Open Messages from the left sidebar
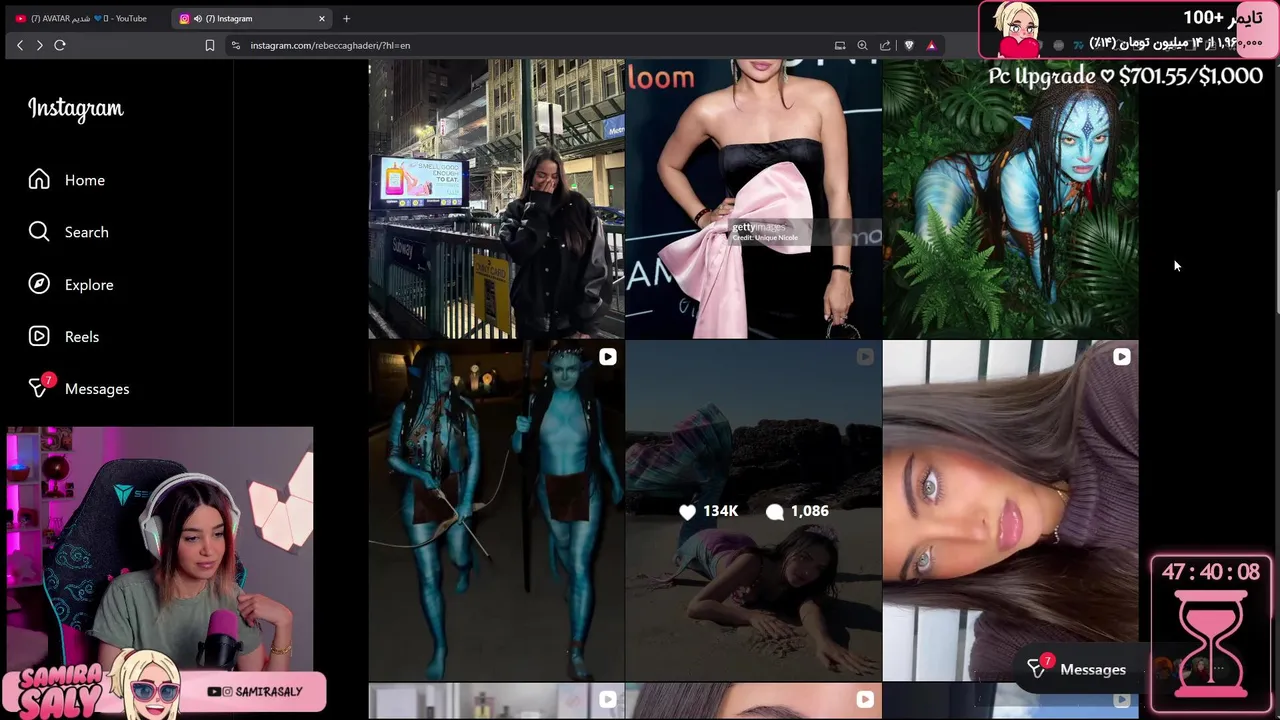 pos(79,389)
